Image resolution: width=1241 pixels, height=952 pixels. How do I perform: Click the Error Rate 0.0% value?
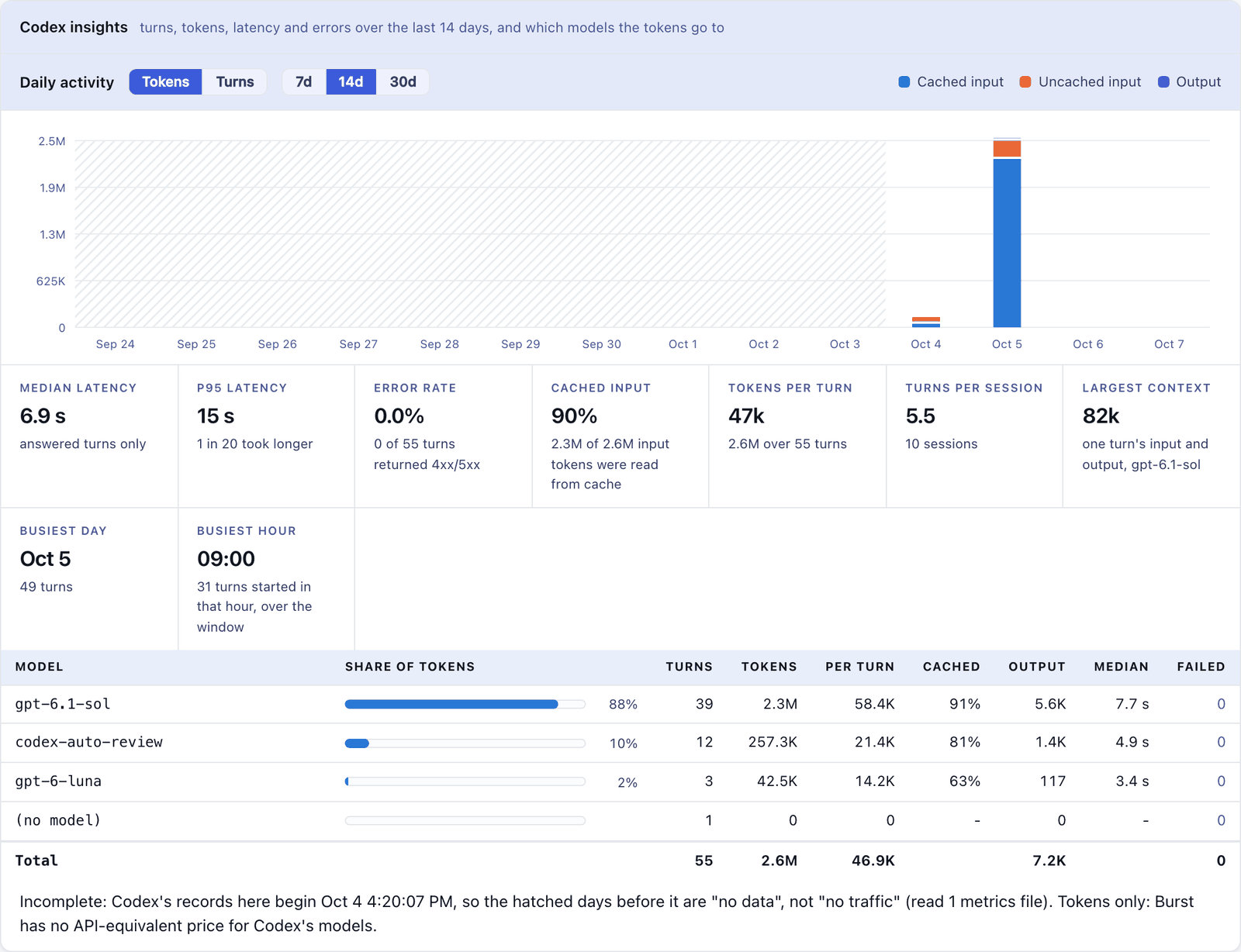coord(399,416)
